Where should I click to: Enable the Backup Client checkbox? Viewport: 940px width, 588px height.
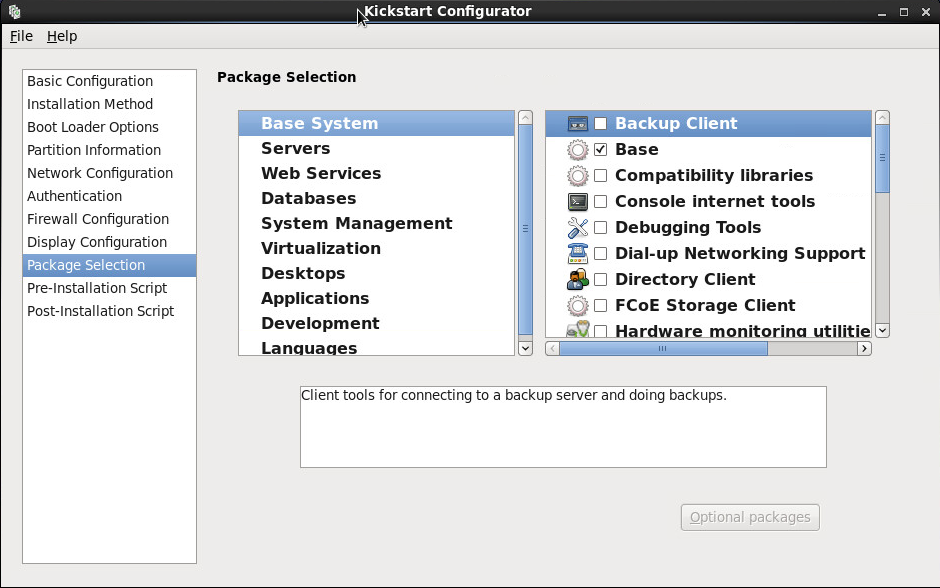pyautogui.click(x=600, y=123)
